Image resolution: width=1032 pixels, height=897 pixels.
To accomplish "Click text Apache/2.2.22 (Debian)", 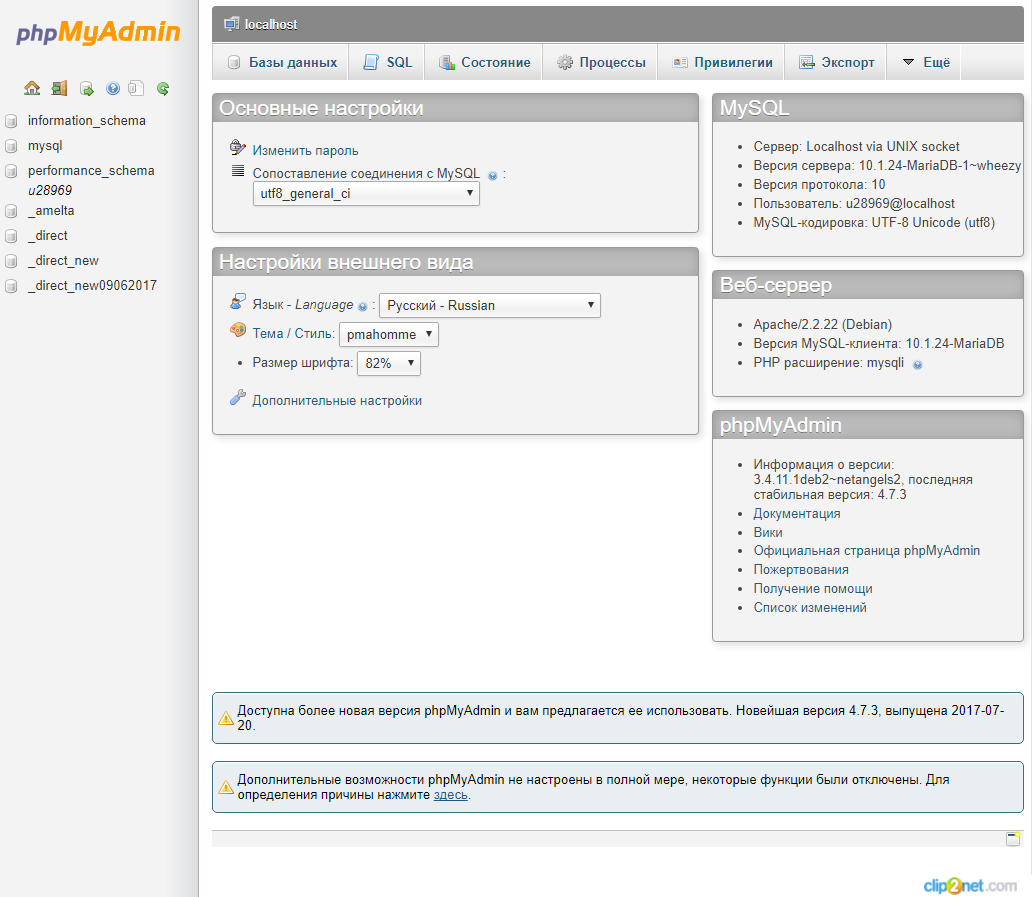I will 822,325.
